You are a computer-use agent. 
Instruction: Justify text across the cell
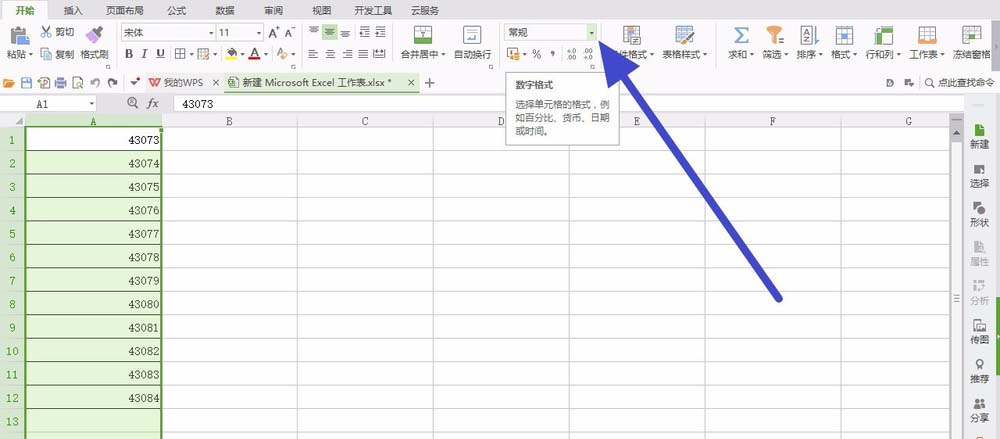364,54
